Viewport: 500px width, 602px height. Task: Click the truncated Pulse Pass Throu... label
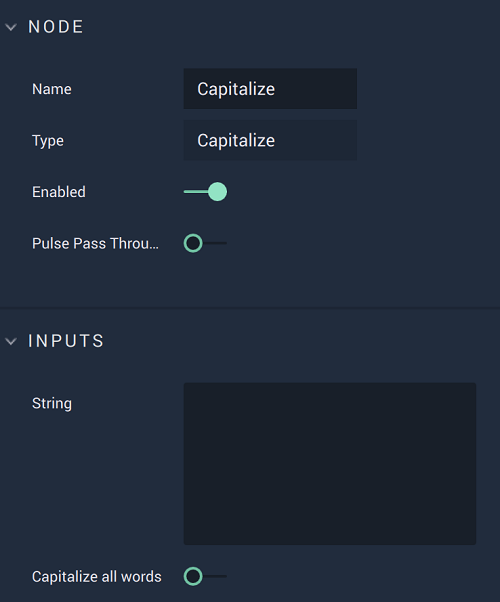[95, 243]
